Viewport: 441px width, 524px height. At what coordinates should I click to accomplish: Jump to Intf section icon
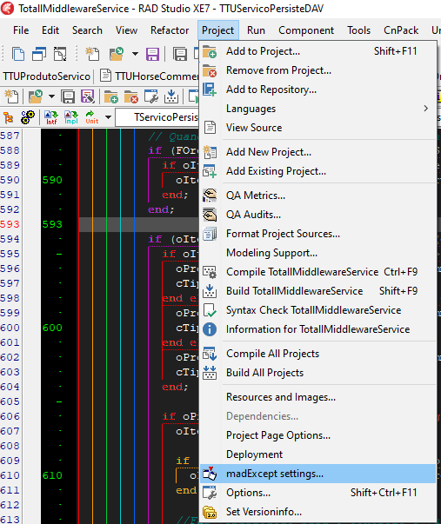click(51, 117)
